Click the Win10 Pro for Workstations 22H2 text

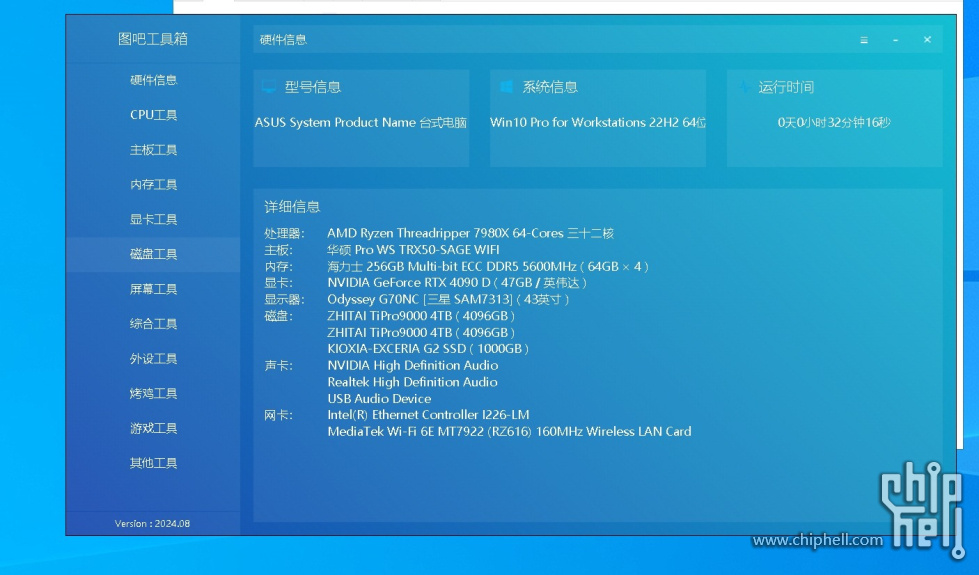pyautogui.click(x=598, y=122)
